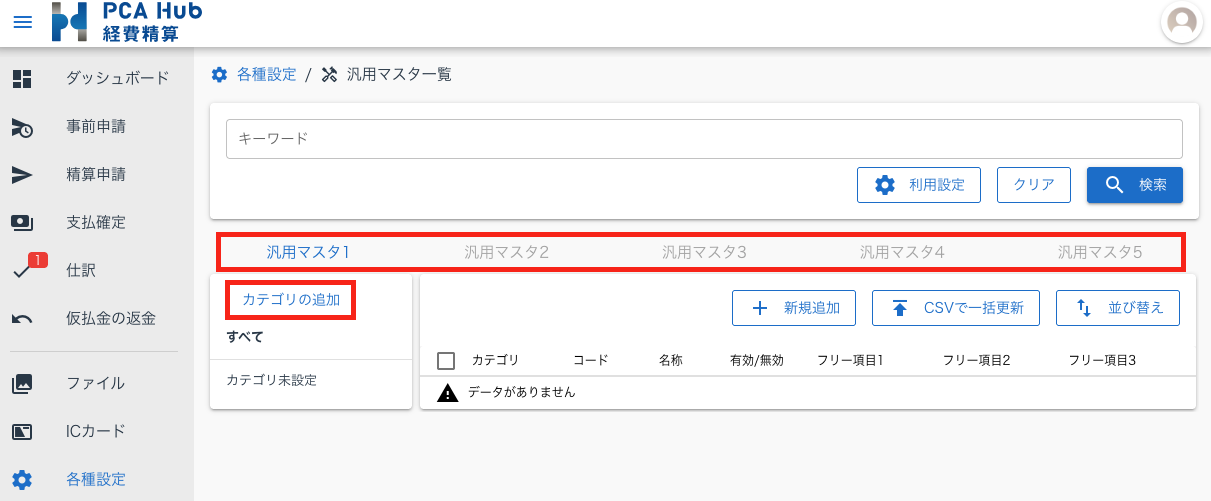This screenshot has height=501, width=1211.
Task: Click the フリー項目3 column header
Action: point(1102,360)
